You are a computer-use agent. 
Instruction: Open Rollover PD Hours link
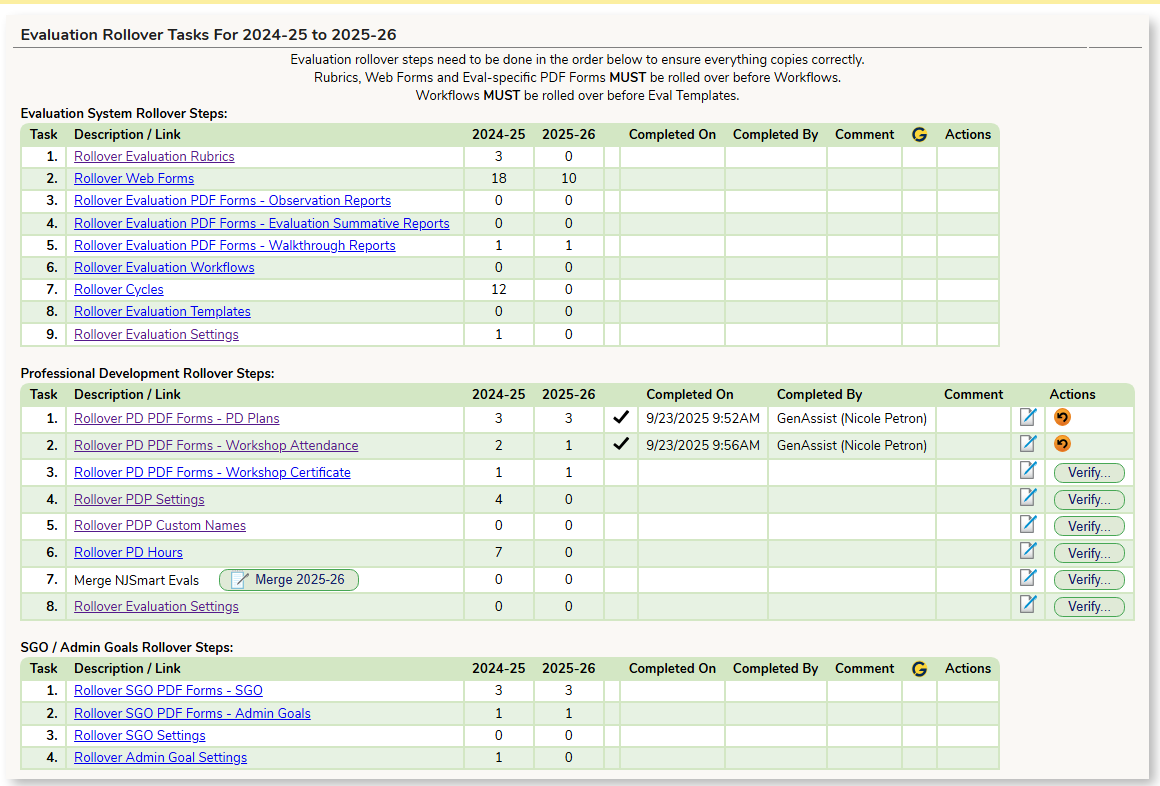point(128,553)
